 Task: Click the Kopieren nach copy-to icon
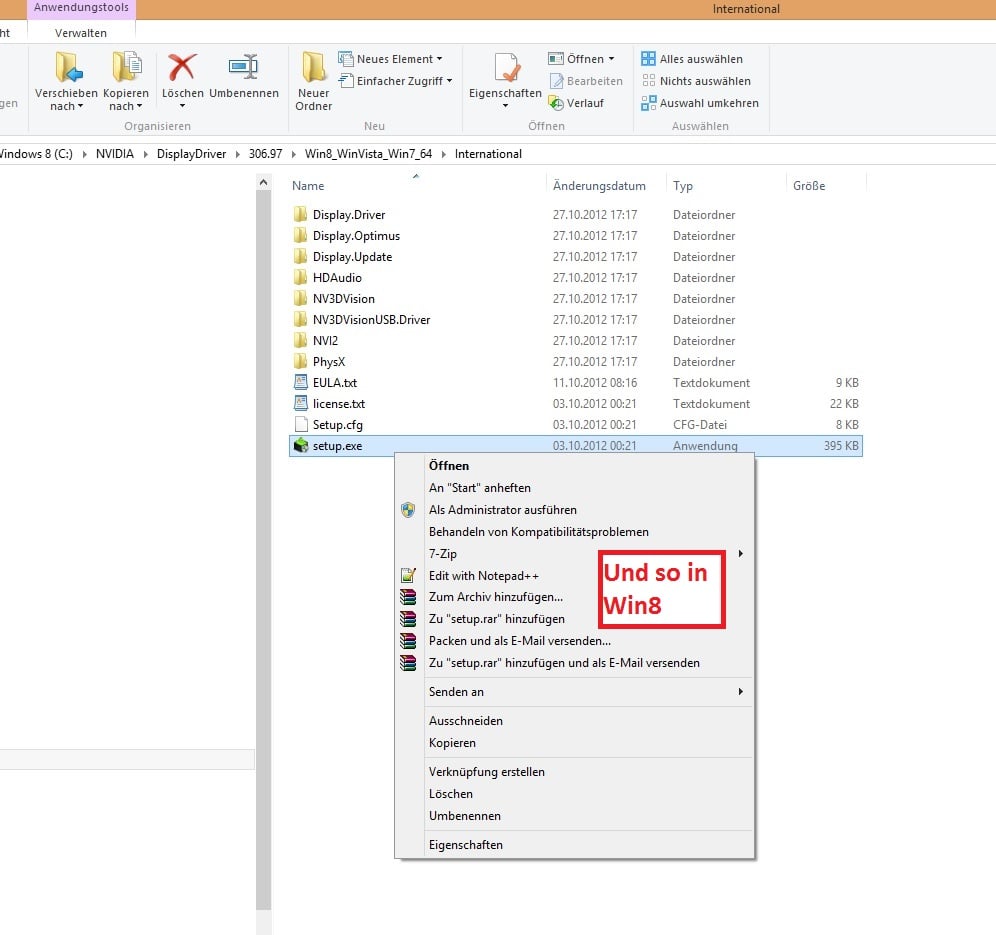point(126,67)
